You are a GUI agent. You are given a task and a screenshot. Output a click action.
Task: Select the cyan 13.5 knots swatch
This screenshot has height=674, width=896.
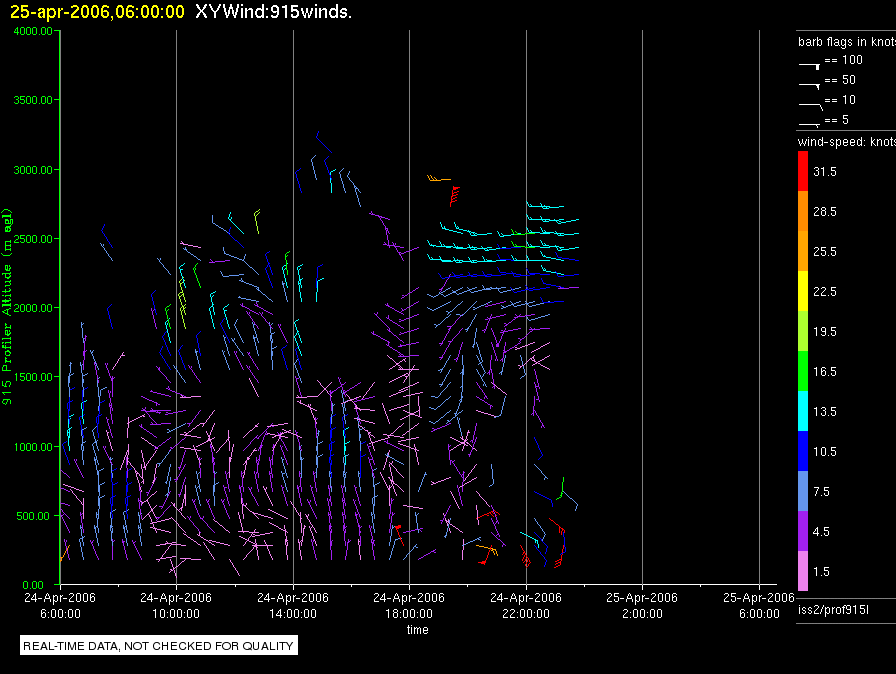click(803, 411)
